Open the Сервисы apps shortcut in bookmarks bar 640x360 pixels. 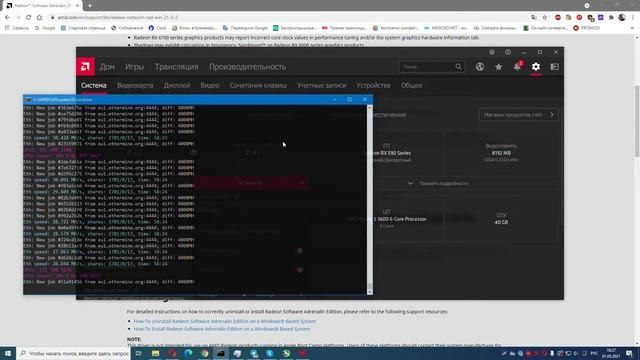16,28
